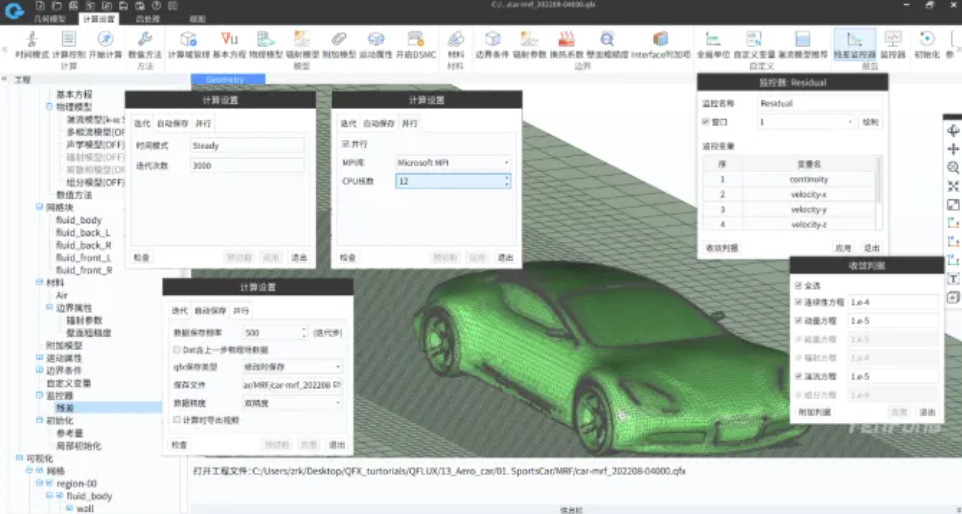Click the 迭代次数 input field showing 3000
Viewport: 962px width, 514px height.
tap(246, 165)
